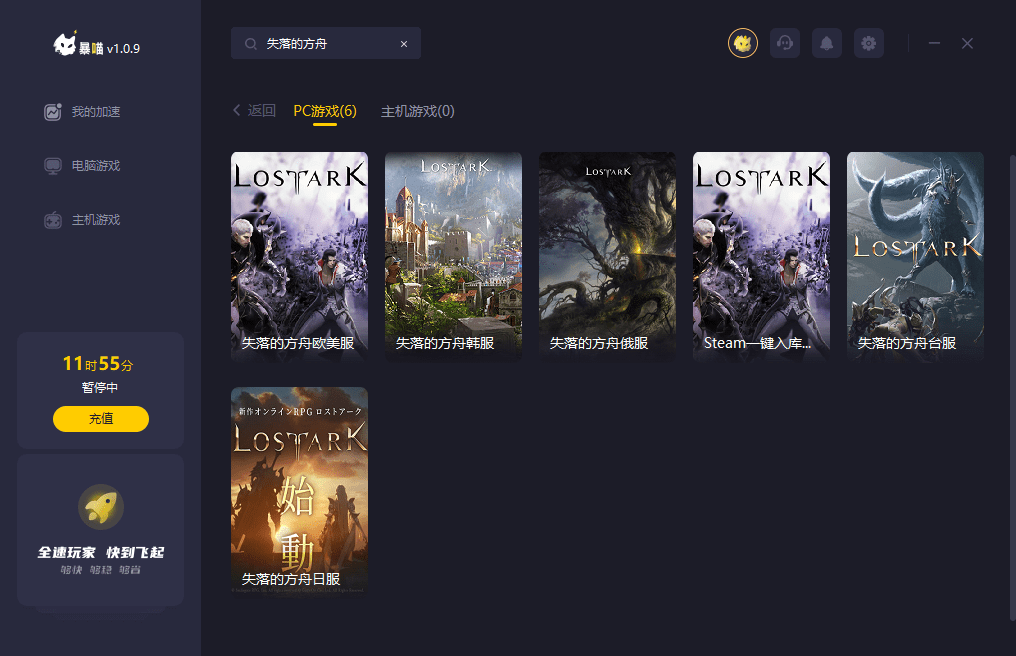Screen dimensions: 1016x656
Task: Go to 电脑游戏 sidebar section
Action: (x=95, y=166)
